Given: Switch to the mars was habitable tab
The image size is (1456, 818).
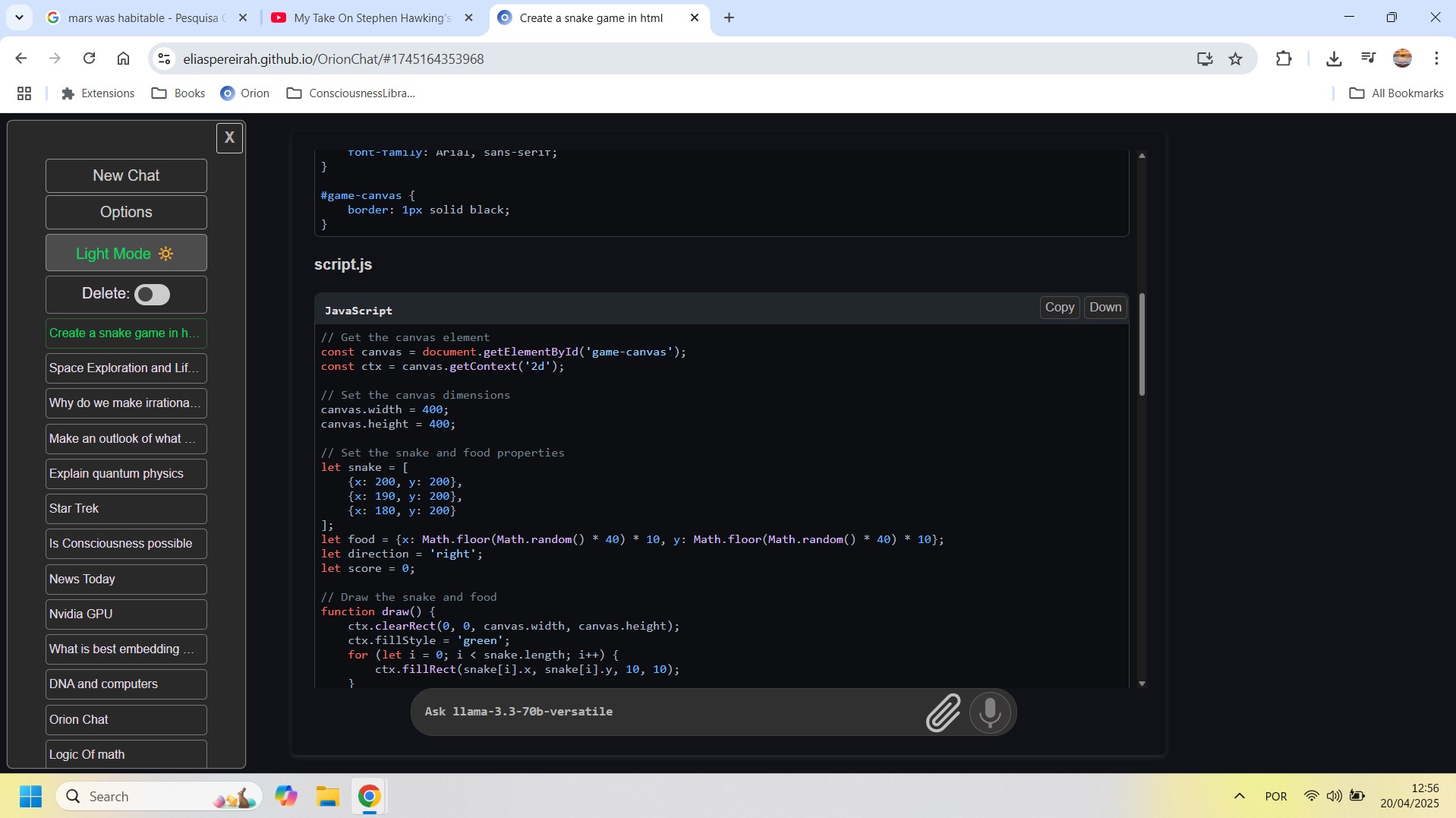Looking at the screenshot, I should [143, 18].
